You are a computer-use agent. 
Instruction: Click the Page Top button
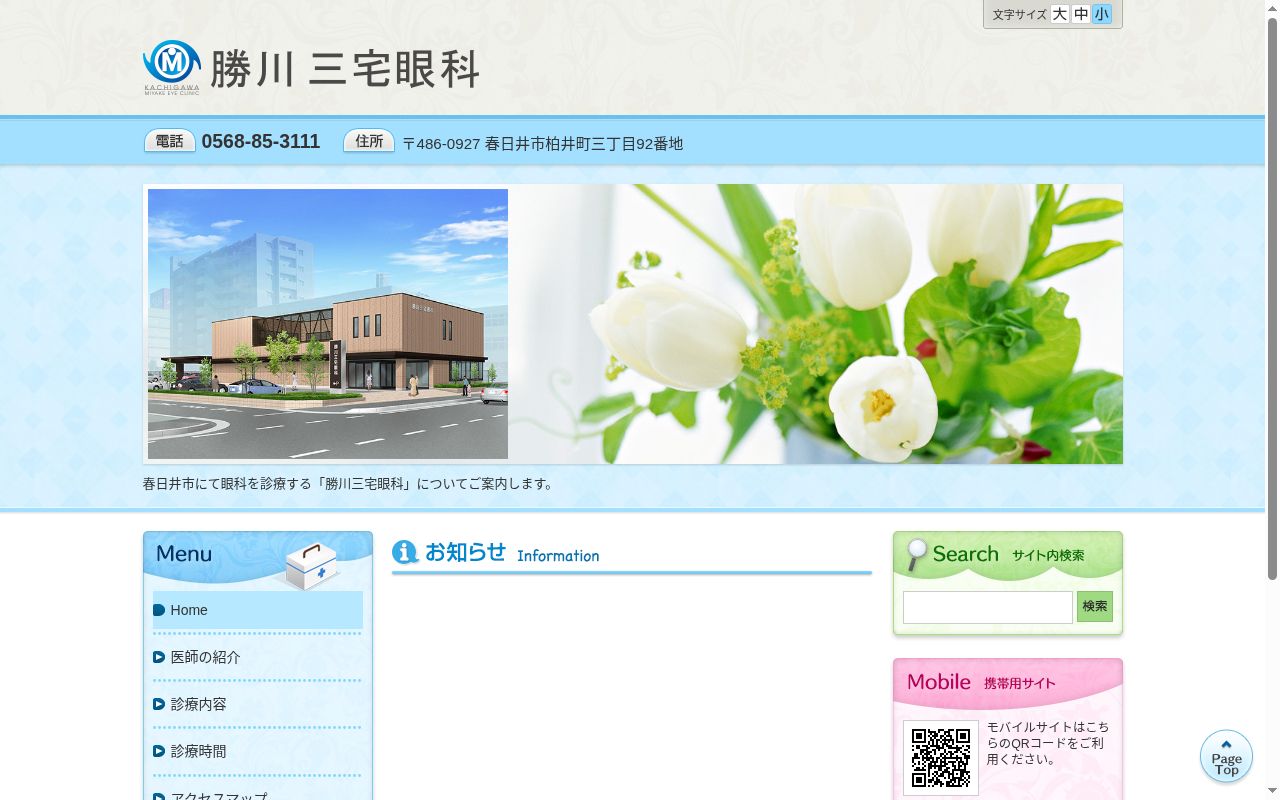pyautogui.click(x=1226, y=756)
